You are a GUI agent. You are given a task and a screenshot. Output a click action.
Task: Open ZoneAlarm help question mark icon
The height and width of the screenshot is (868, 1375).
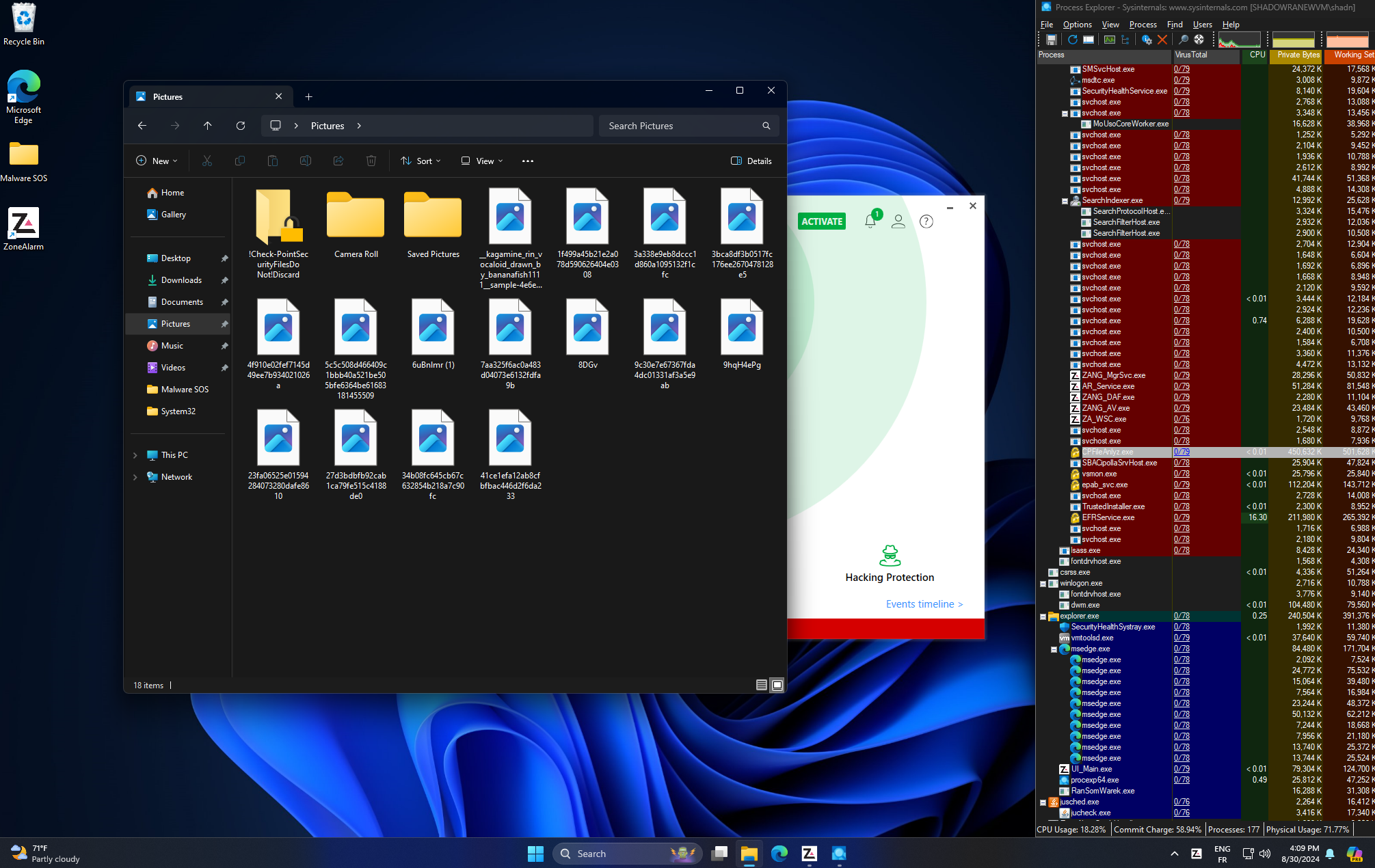click(926, 221)
